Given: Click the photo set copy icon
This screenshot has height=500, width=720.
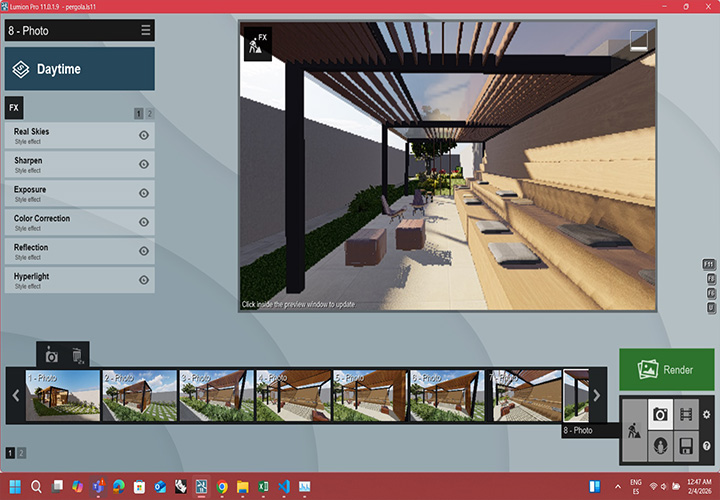Looking at the screenshot, I should pyautogui.click(x=78, y=356).
